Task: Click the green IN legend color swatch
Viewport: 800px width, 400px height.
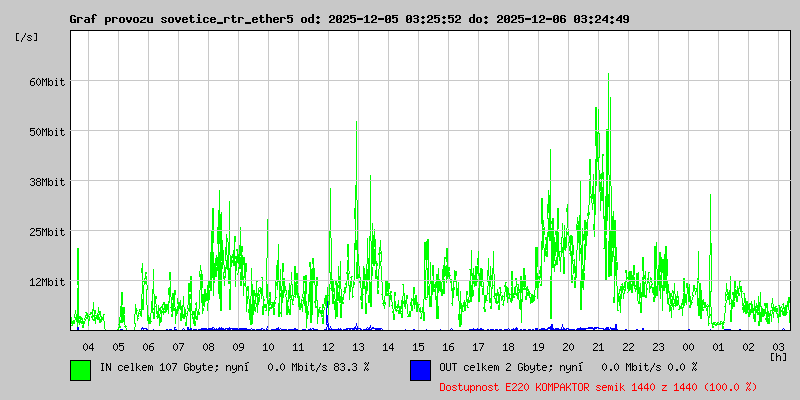Action: coord(80,369)
